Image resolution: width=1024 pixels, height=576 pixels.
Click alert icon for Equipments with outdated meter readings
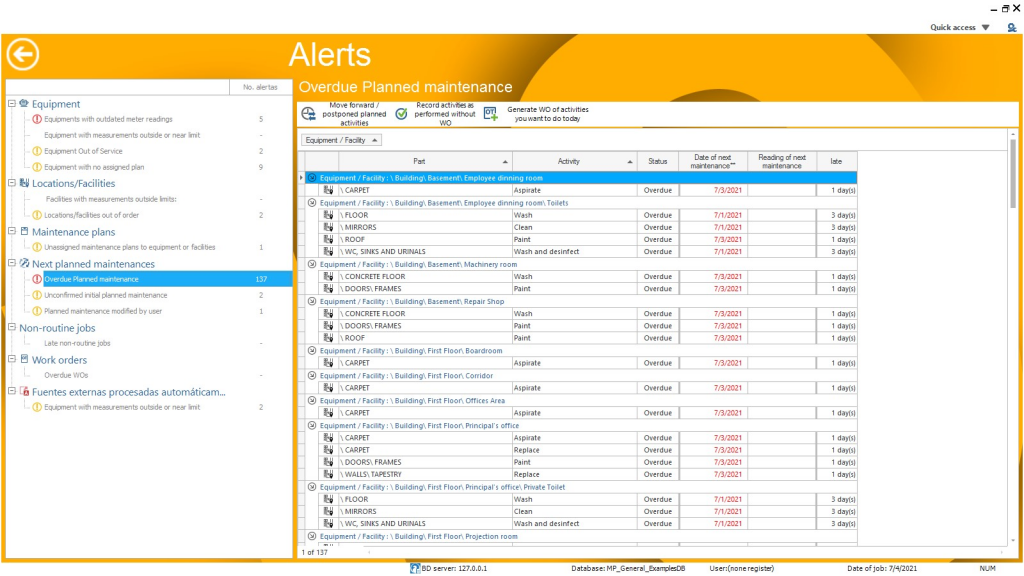[37, 119]
